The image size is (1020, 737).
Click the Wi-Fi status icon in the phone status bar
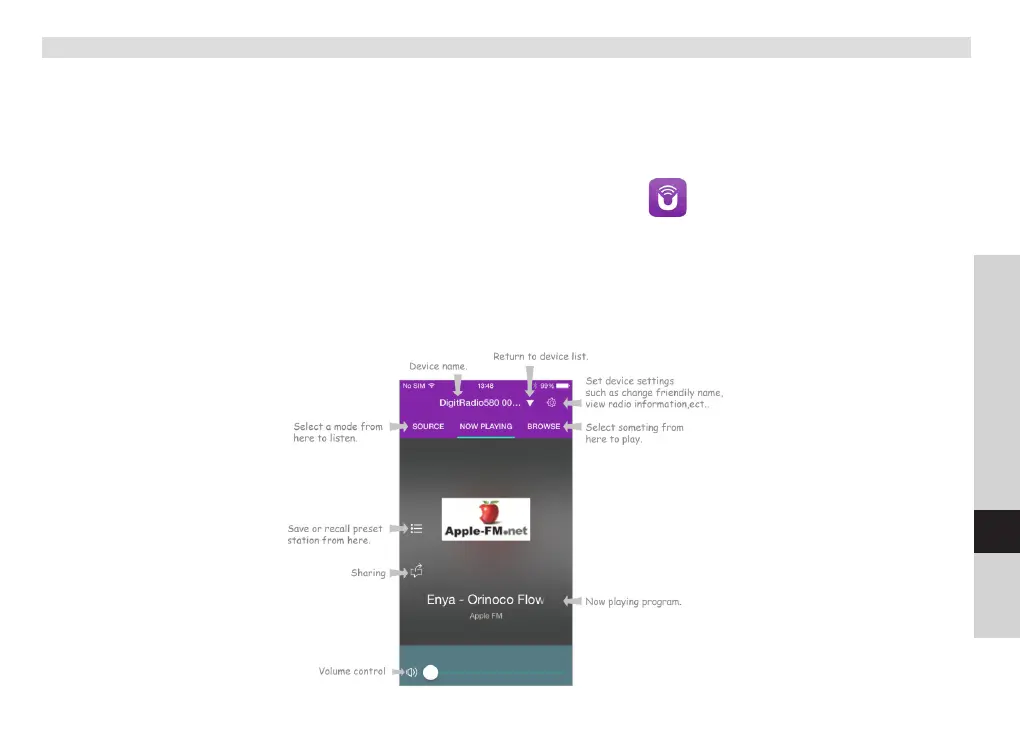coord(431,386)
